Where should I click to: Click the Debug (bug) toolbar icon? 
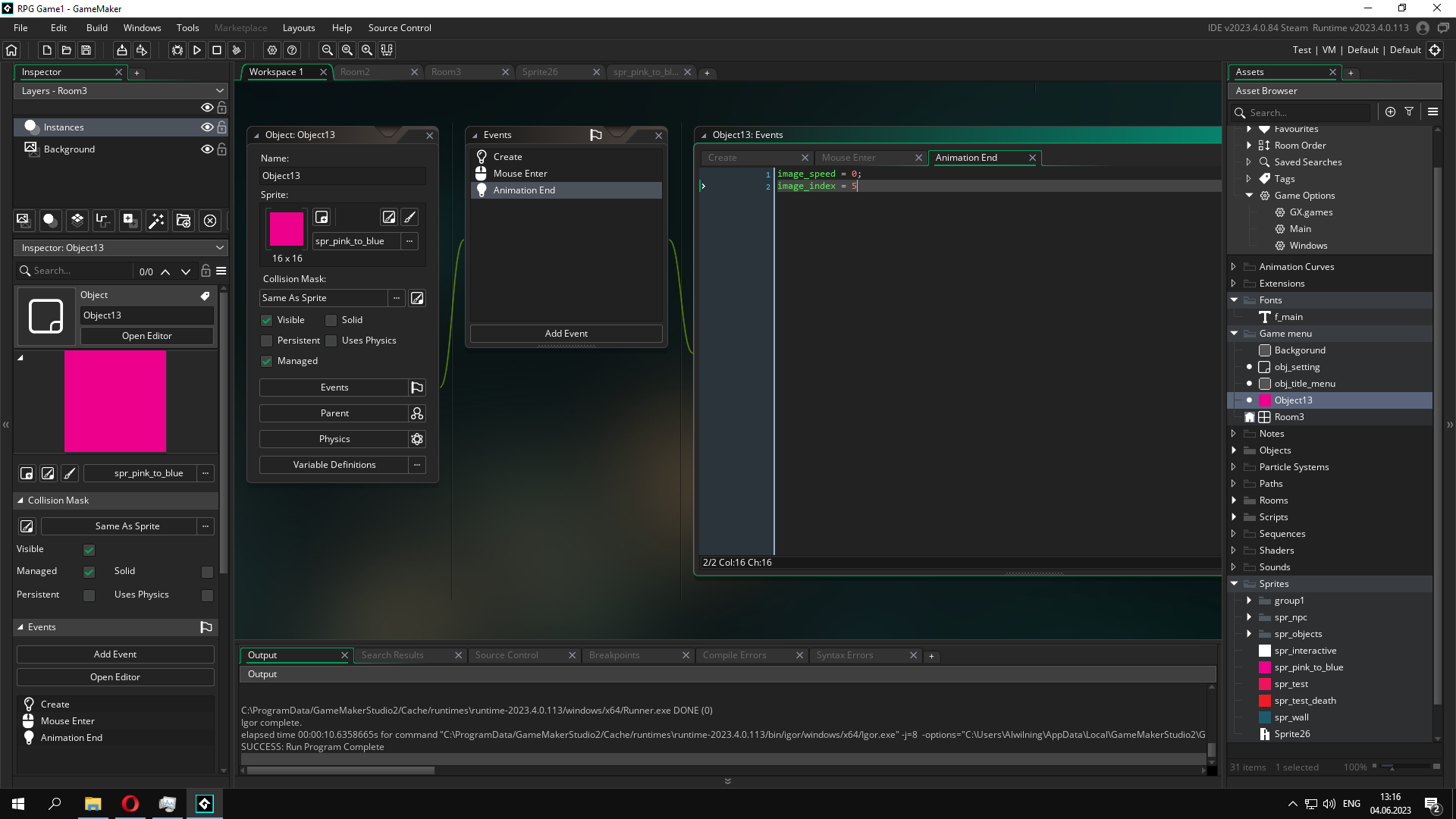177,50
